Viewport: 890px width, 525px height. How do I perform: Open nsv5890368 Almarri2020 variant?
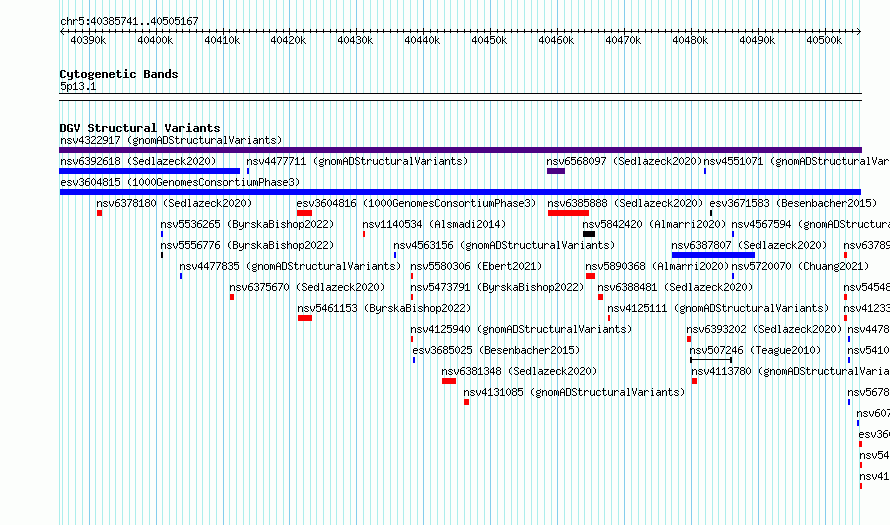click(x=657, y=266)
